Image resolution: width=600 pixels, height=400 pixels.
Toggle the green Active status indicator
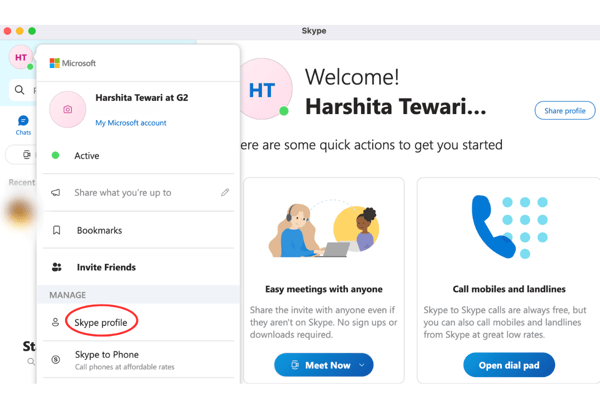(56, 156)
